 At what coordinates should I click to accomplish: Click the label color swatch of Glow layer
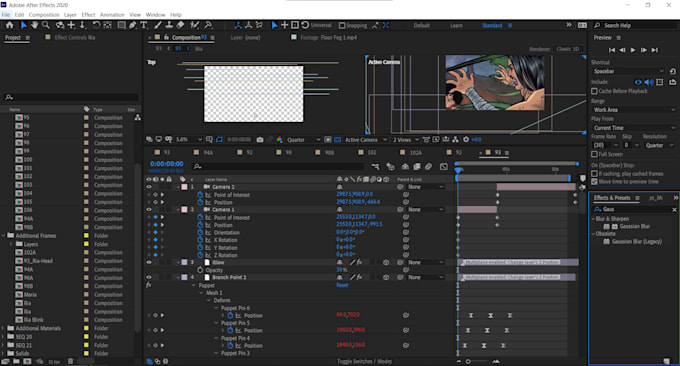tap(184, 262)
